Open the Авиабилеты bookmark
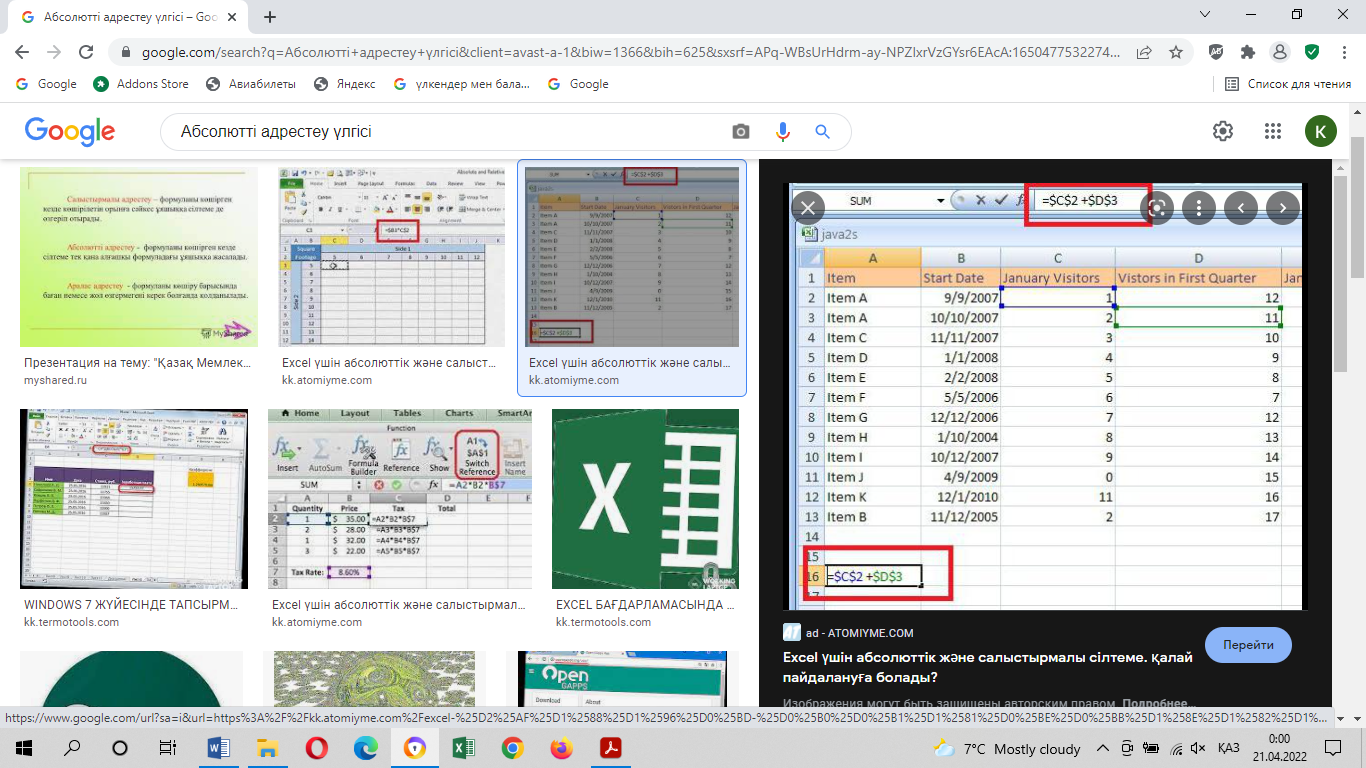The image size is (1366, 768). click(x=251, y=84)
